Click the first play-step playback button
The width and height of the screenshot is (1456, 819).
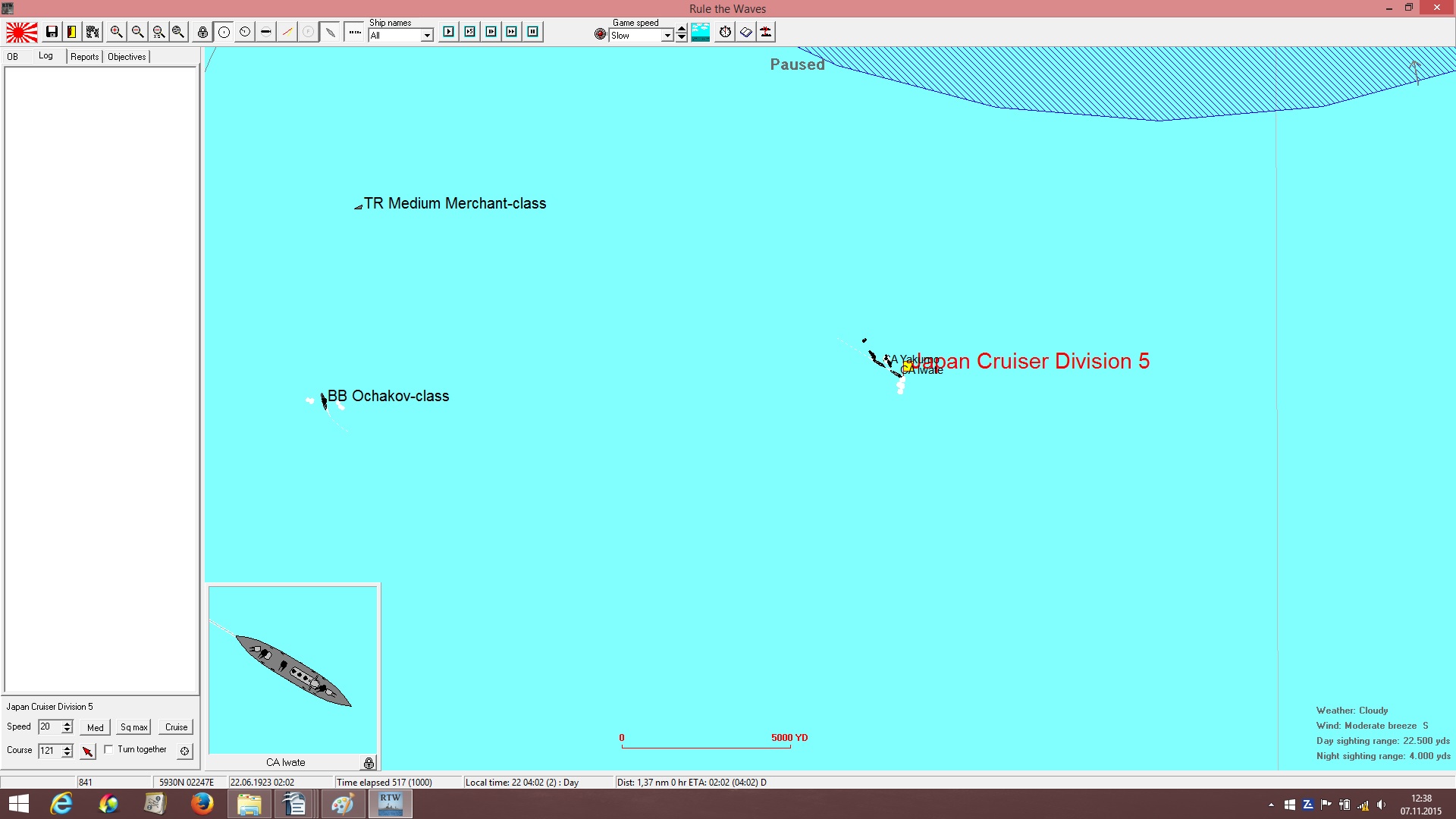[449, 32]
